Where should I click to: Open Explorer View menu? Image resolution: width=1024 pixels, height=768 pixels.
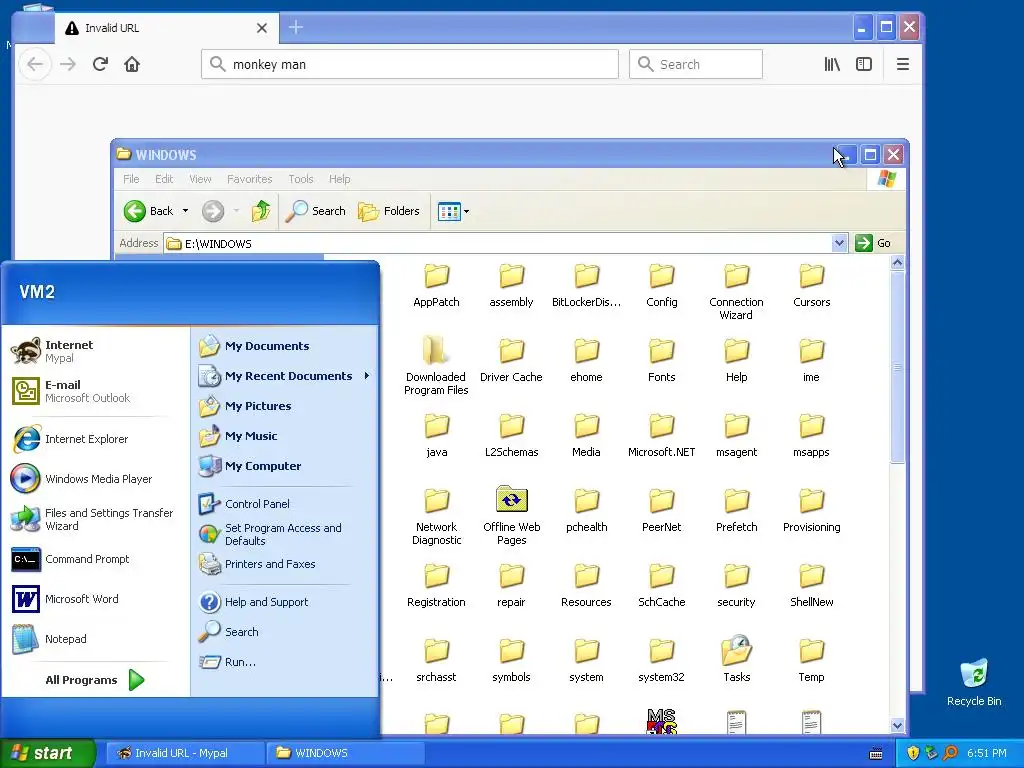coord(200,179)
